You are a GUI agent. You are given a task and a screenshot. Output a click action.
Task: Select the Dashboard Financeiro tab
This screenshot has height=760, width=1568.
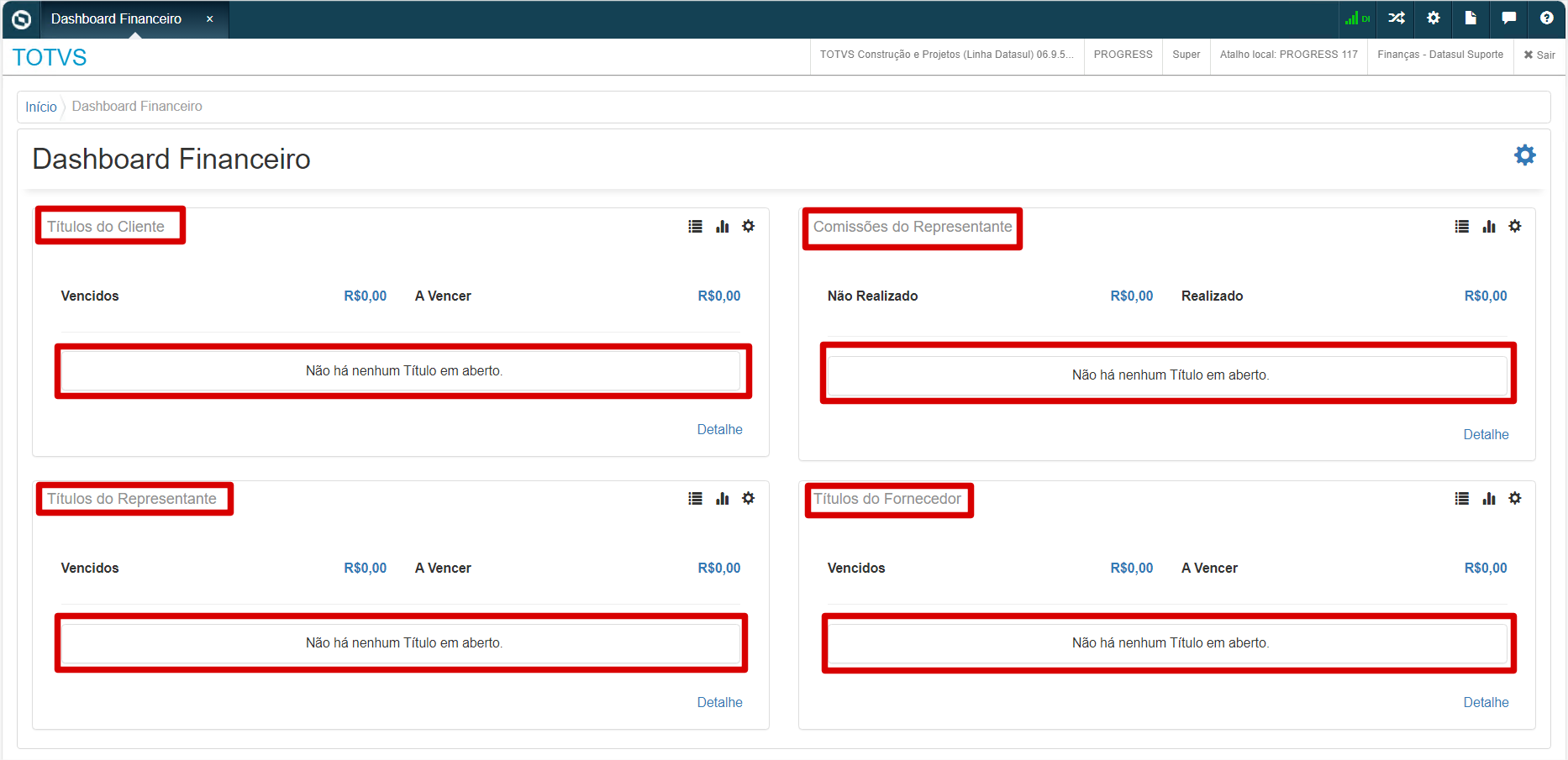point(116,19)
